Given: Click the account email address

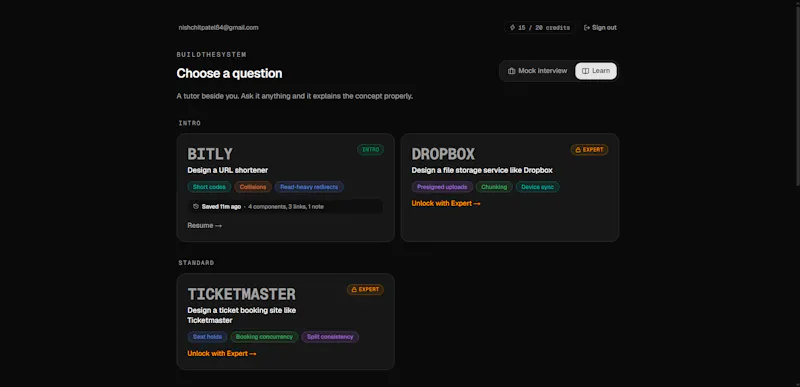Looking at the screenshot, I should click(218, 28).
